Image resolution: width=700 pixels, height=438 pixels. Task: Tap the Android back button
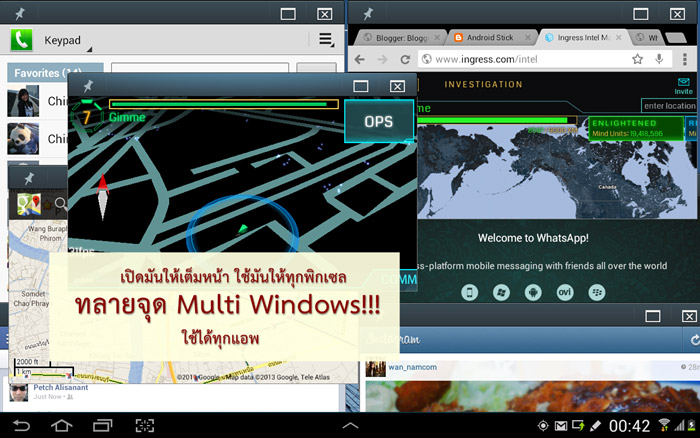point(21,425)
